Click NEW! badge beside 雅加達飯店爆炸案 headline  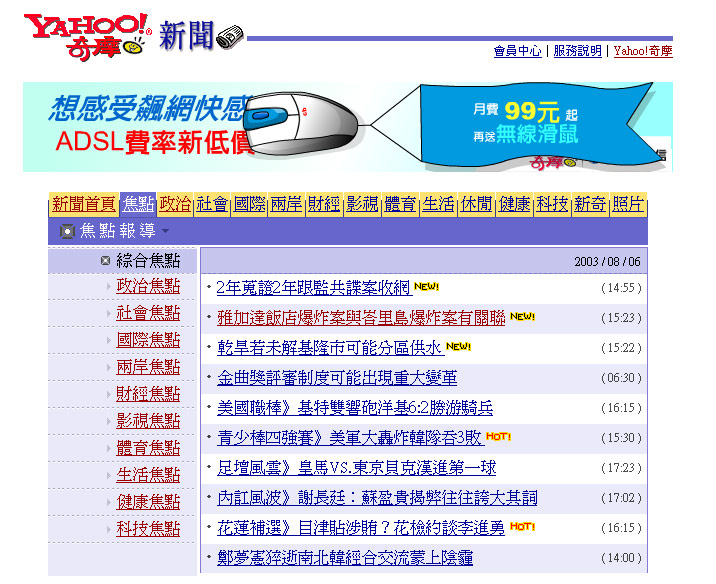pos(522,316)
